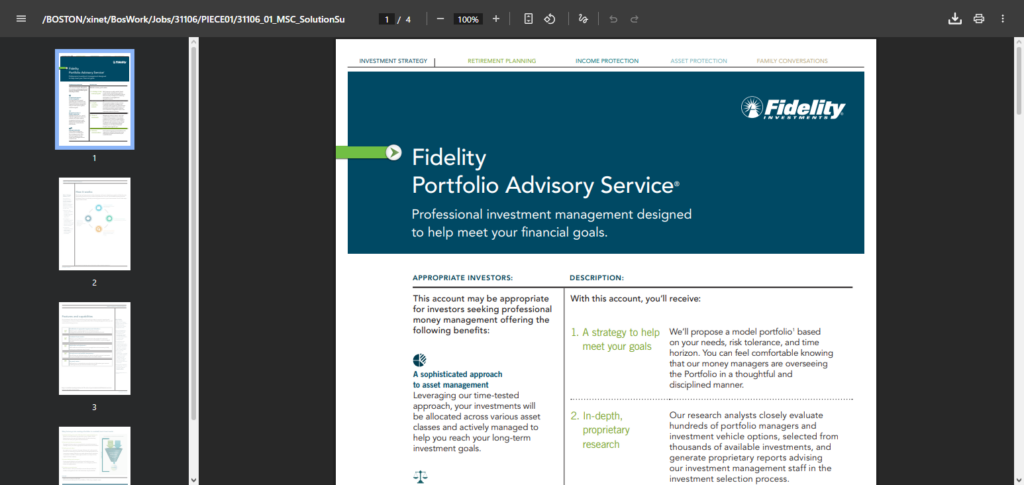
Task: Click 'A strategy to help meet your goals'
Action: pyautogui.click(x=615, y=339)
